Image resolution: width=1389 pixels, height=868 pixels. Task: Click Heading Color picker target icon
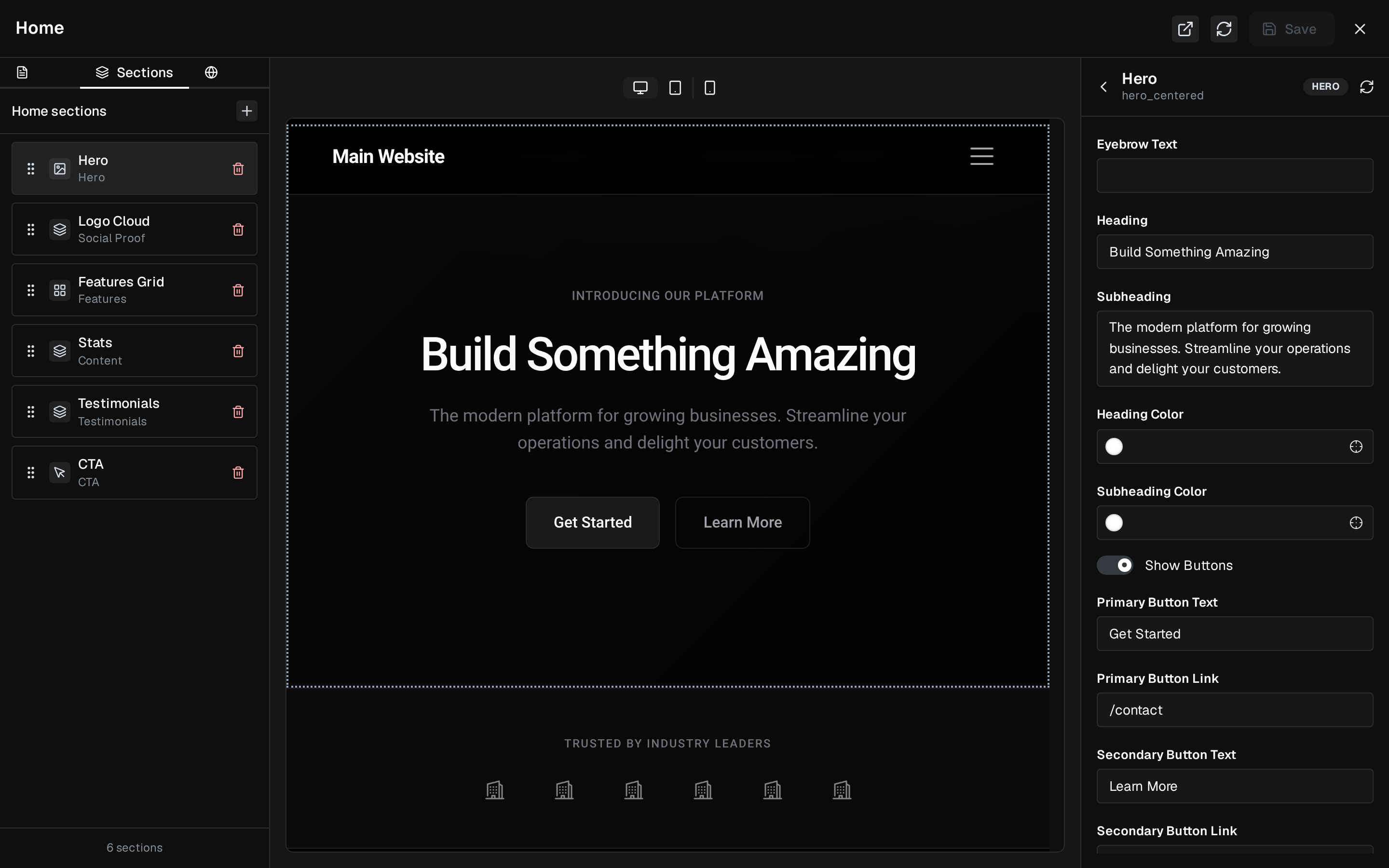click(1356, 447)
